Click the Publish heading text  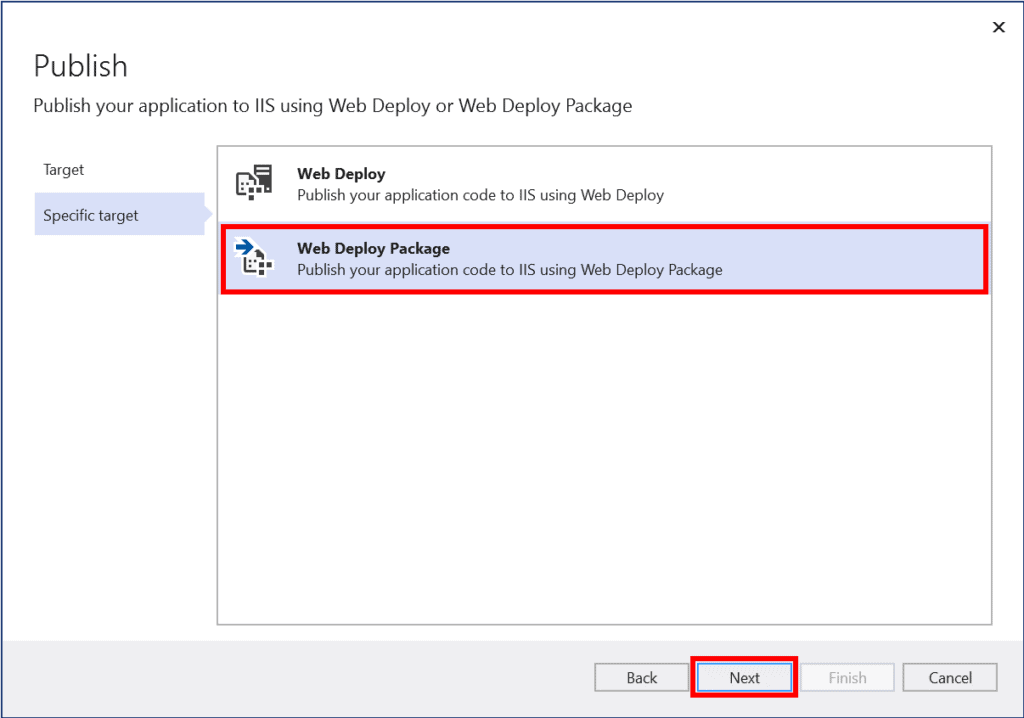81,66
